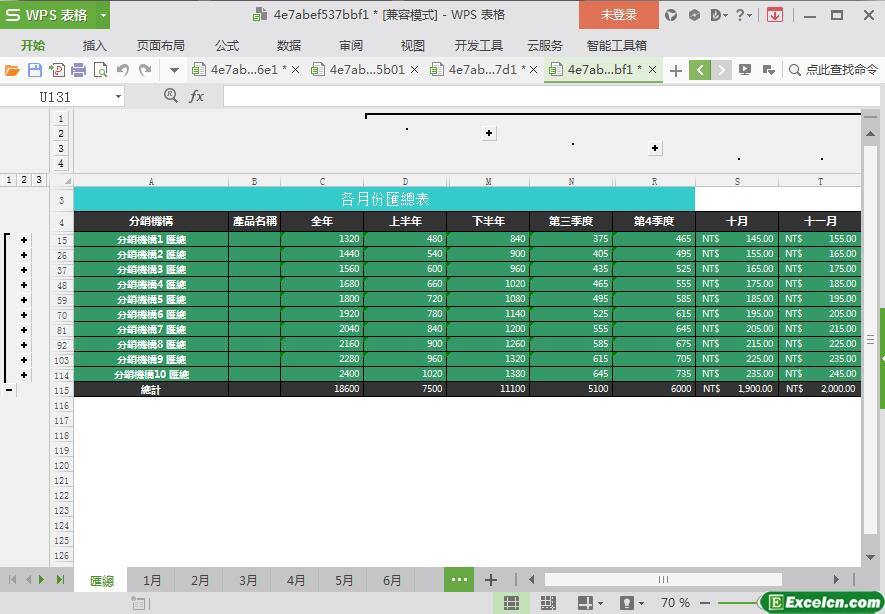
Task: Open the 插入 ribbon tab
Action: [95, 45]
